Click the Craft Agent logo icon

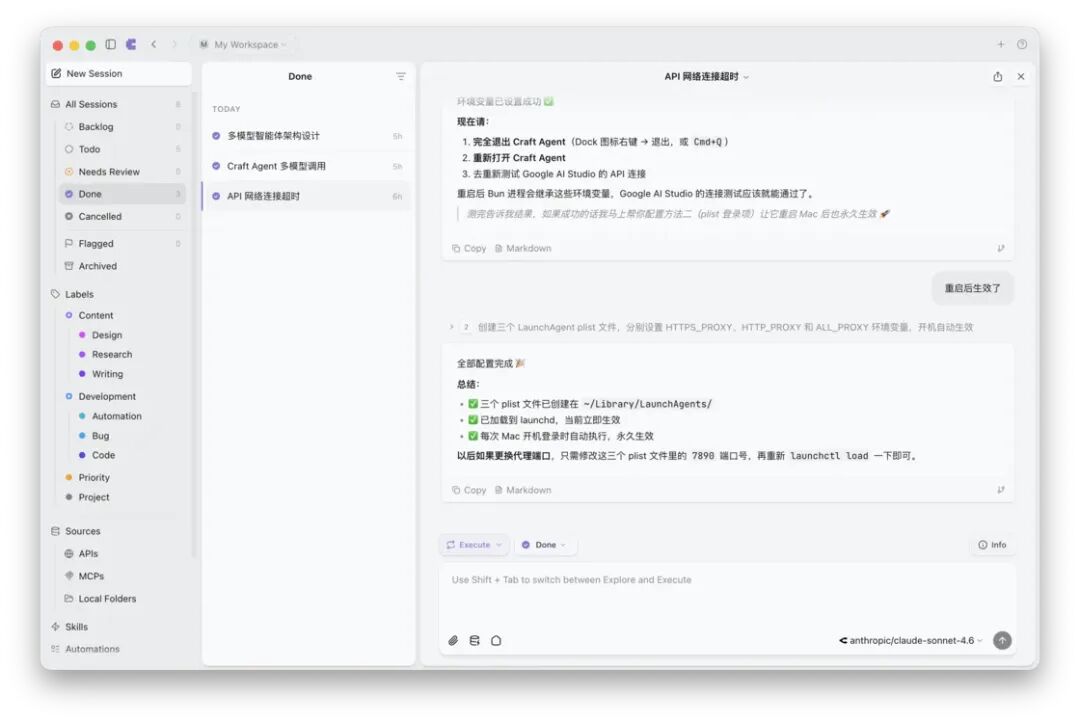(x=131, y=44)
